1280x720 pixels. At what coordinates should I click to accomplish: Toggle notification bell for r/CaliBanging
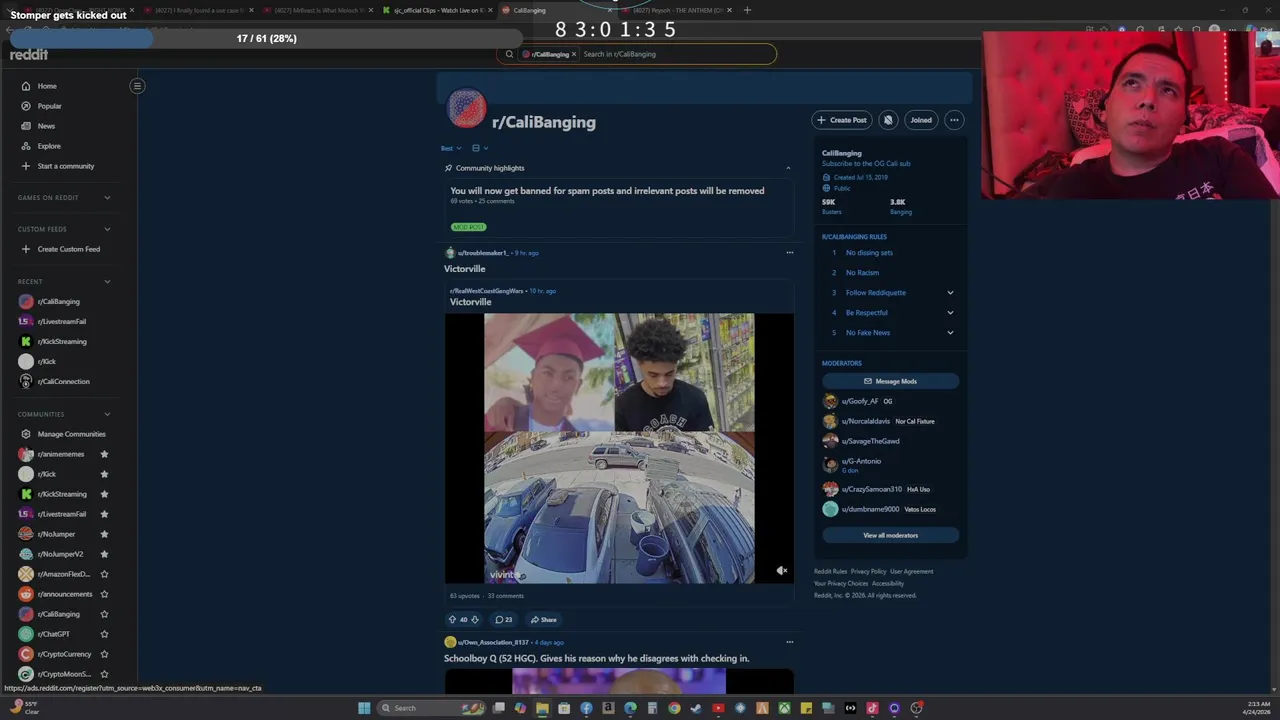888,120
